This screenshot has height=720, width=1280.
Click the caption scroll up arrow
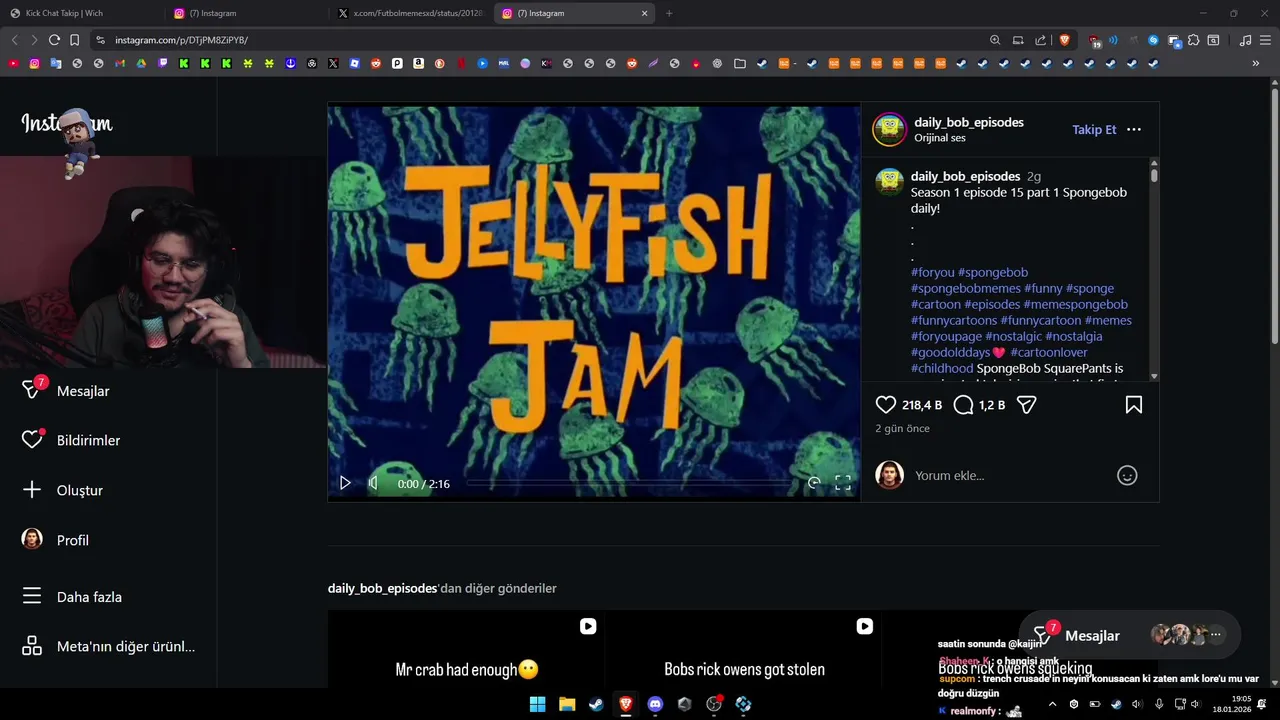tap(1154, 163)
